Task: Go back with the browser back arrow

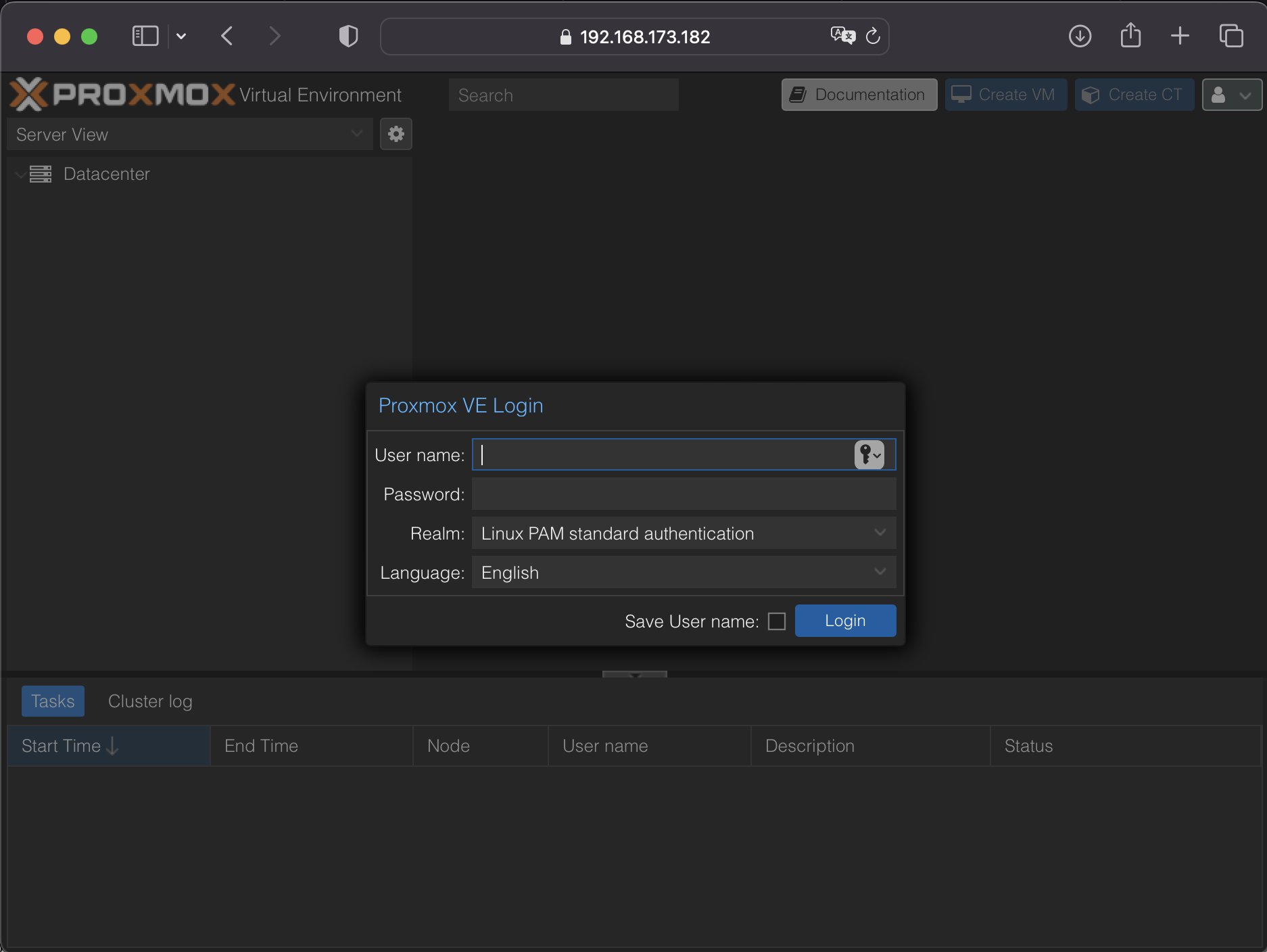Action: point(227,36)
